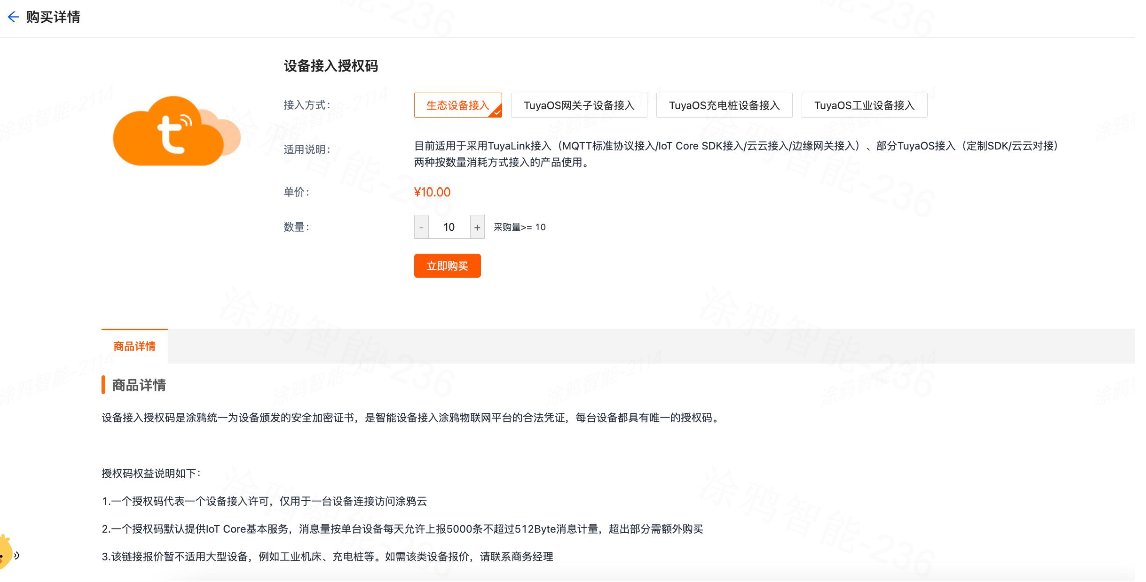Click the 单价 label
The width and height of the screenshot is (1146, 582).
click(x=297, y=192)
